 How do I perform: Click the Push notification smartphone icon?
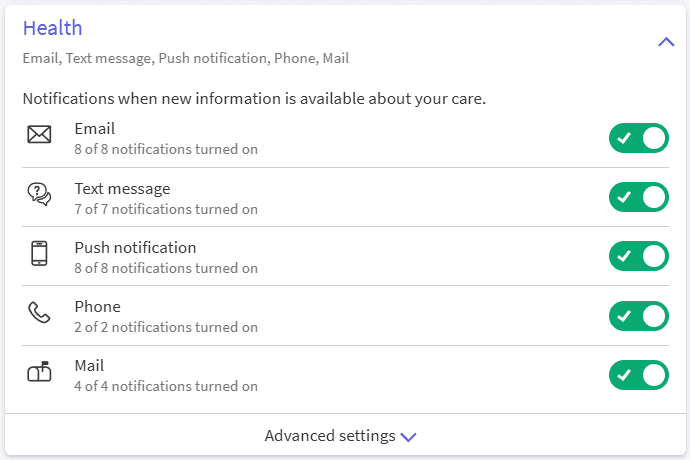point(39,254)
